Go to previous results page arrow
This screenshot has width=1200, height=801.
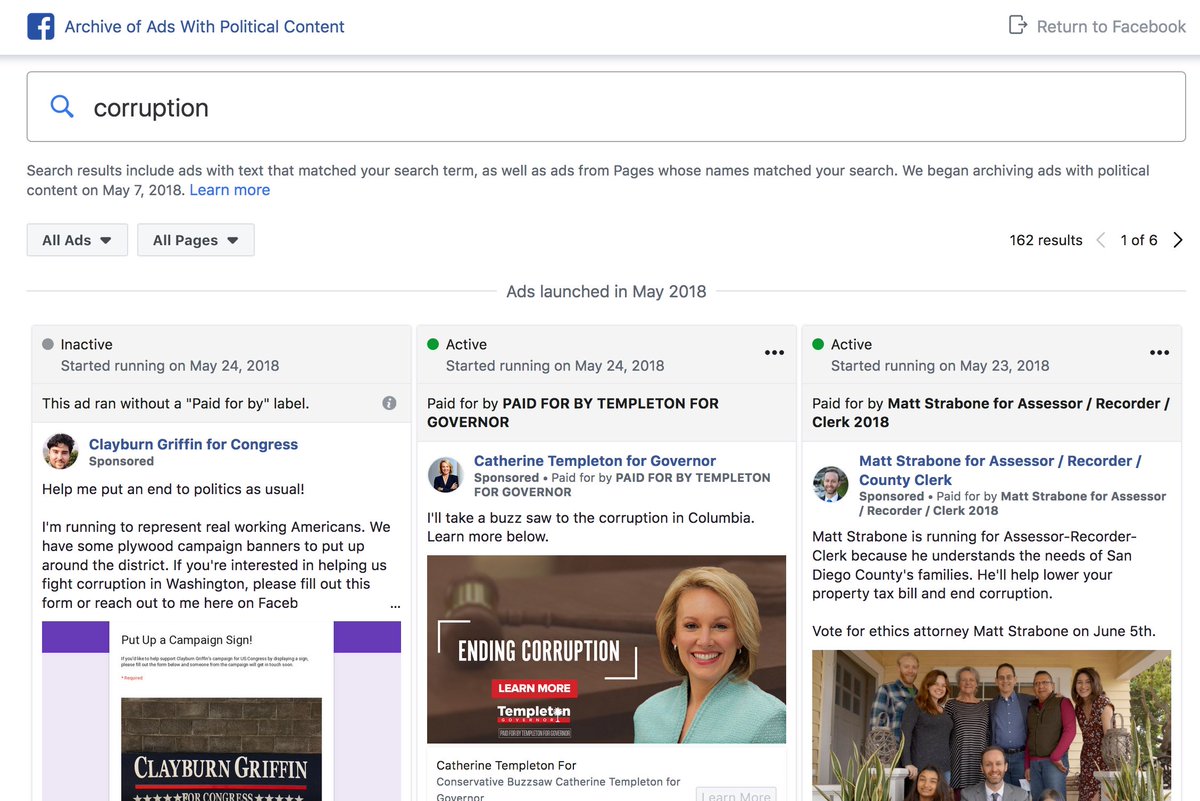1101,240
